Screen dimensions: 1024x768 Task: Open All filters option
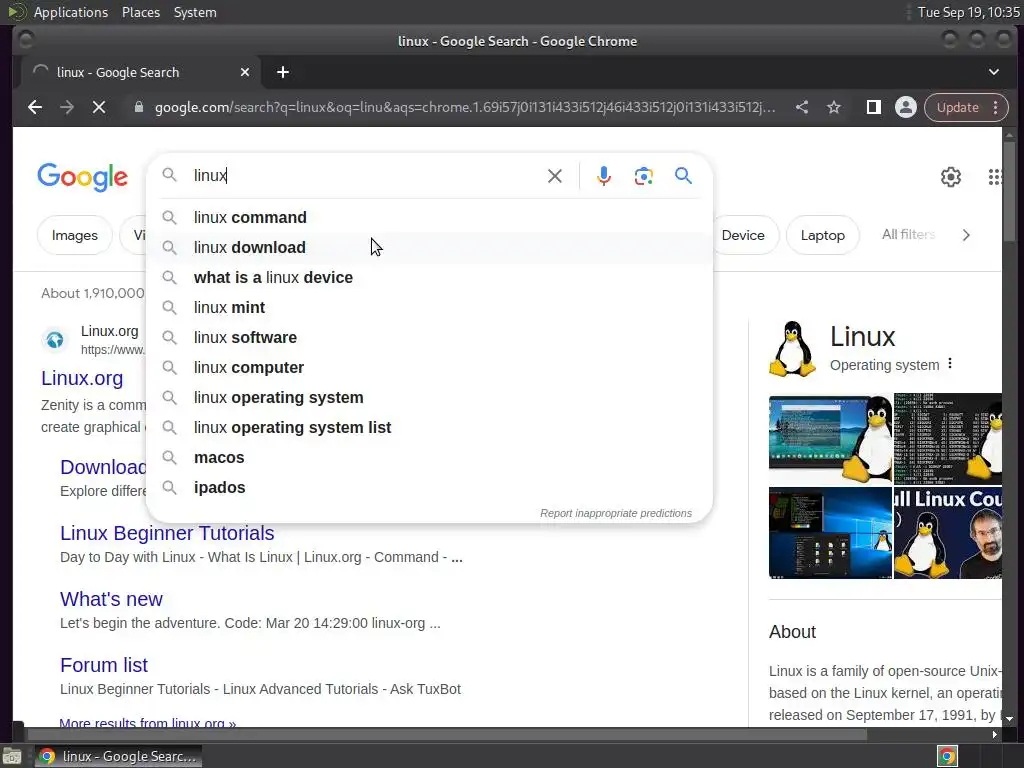(x=908, y=234)
